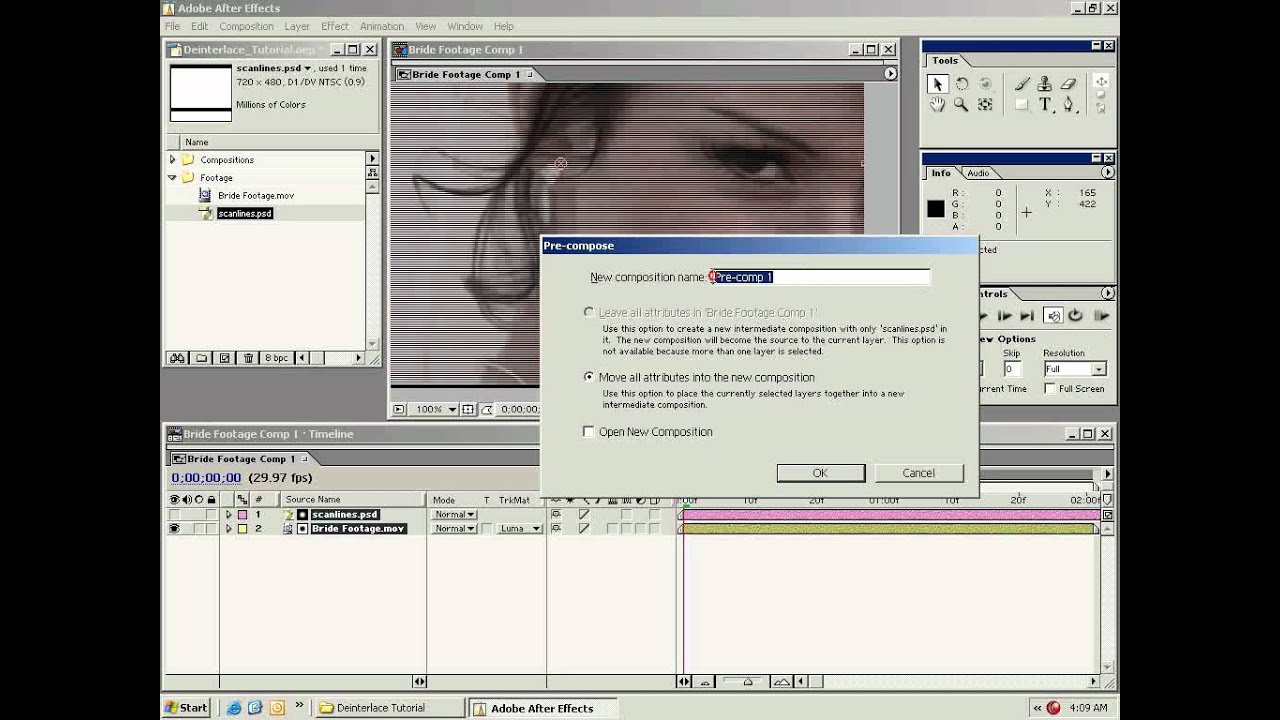The image size is (1280, 720).
Task: Tick the Full Screen checkbox
Action: pos(1050,389)
